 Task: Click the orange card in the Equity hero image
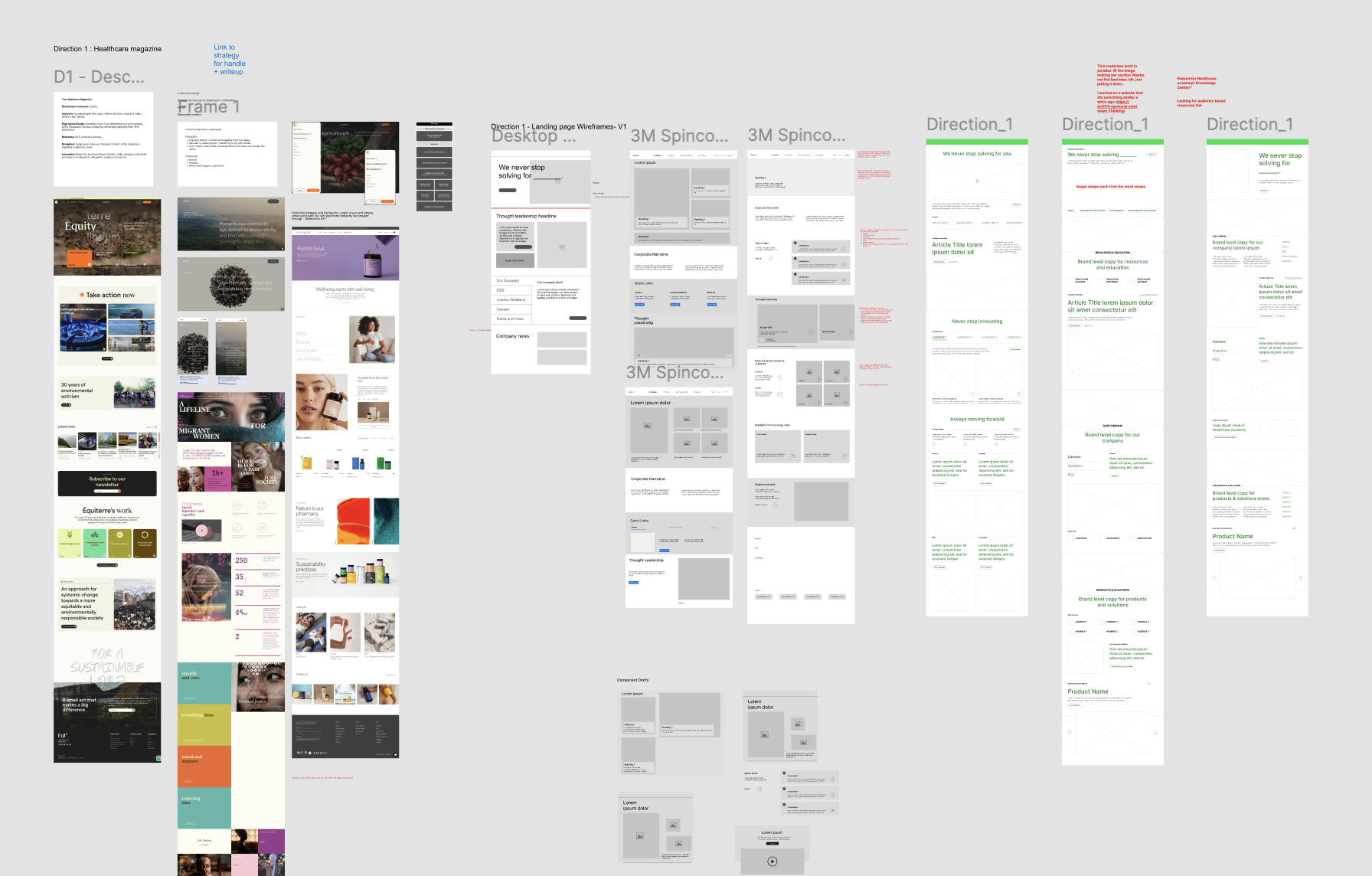click(x=80, y=259)
